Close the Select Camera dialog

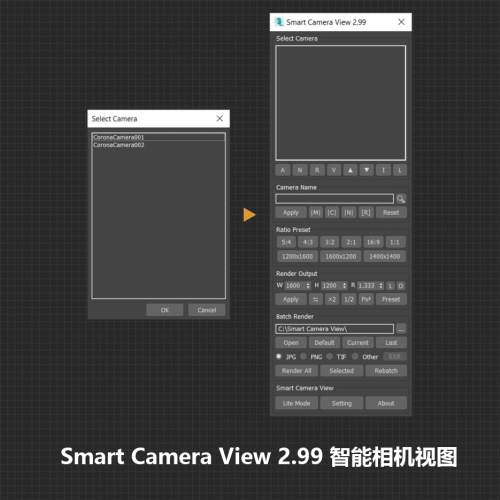[x=220, y=119]
